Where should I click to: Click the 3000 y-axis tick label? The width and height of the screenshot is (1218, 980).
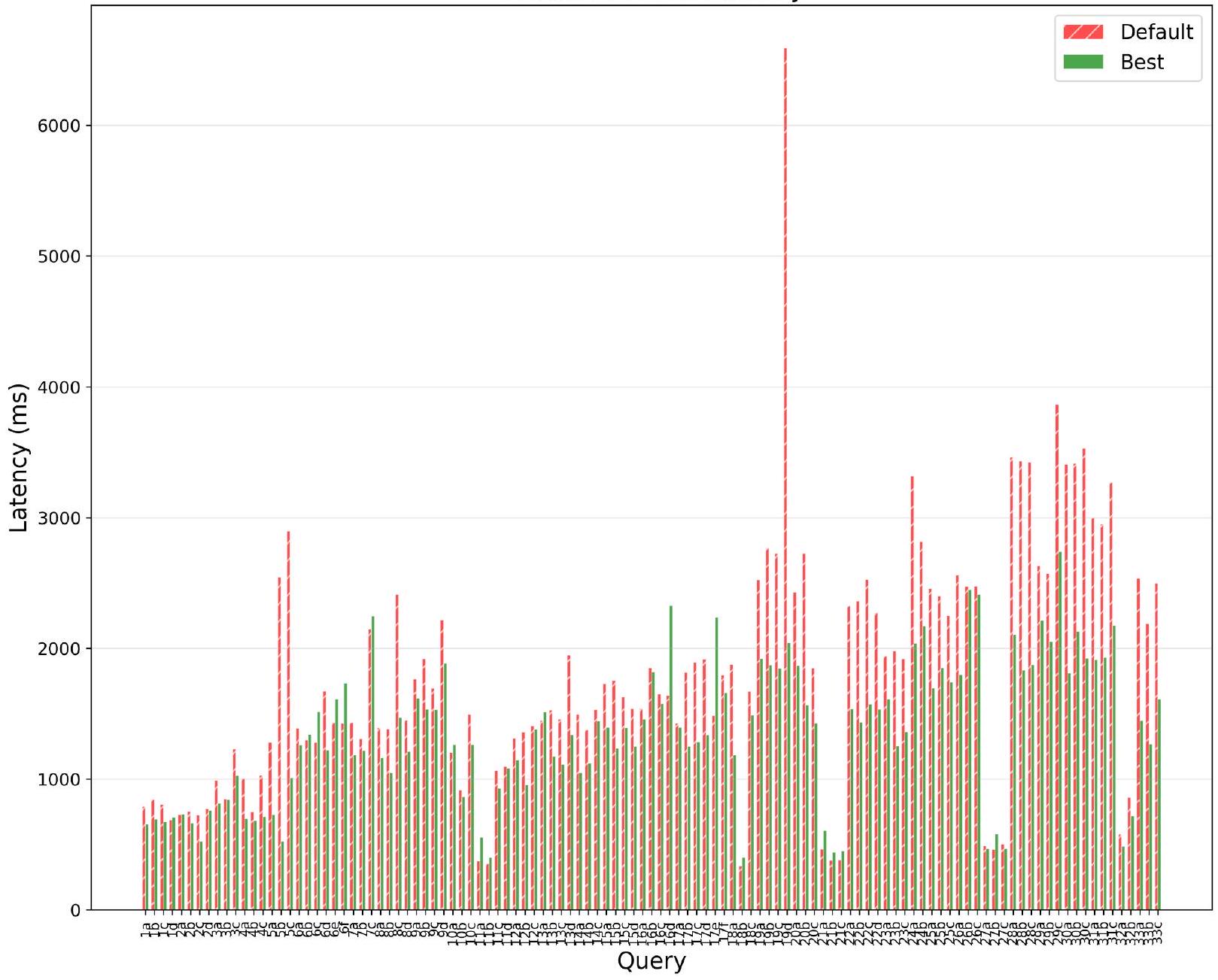(59, 518)
